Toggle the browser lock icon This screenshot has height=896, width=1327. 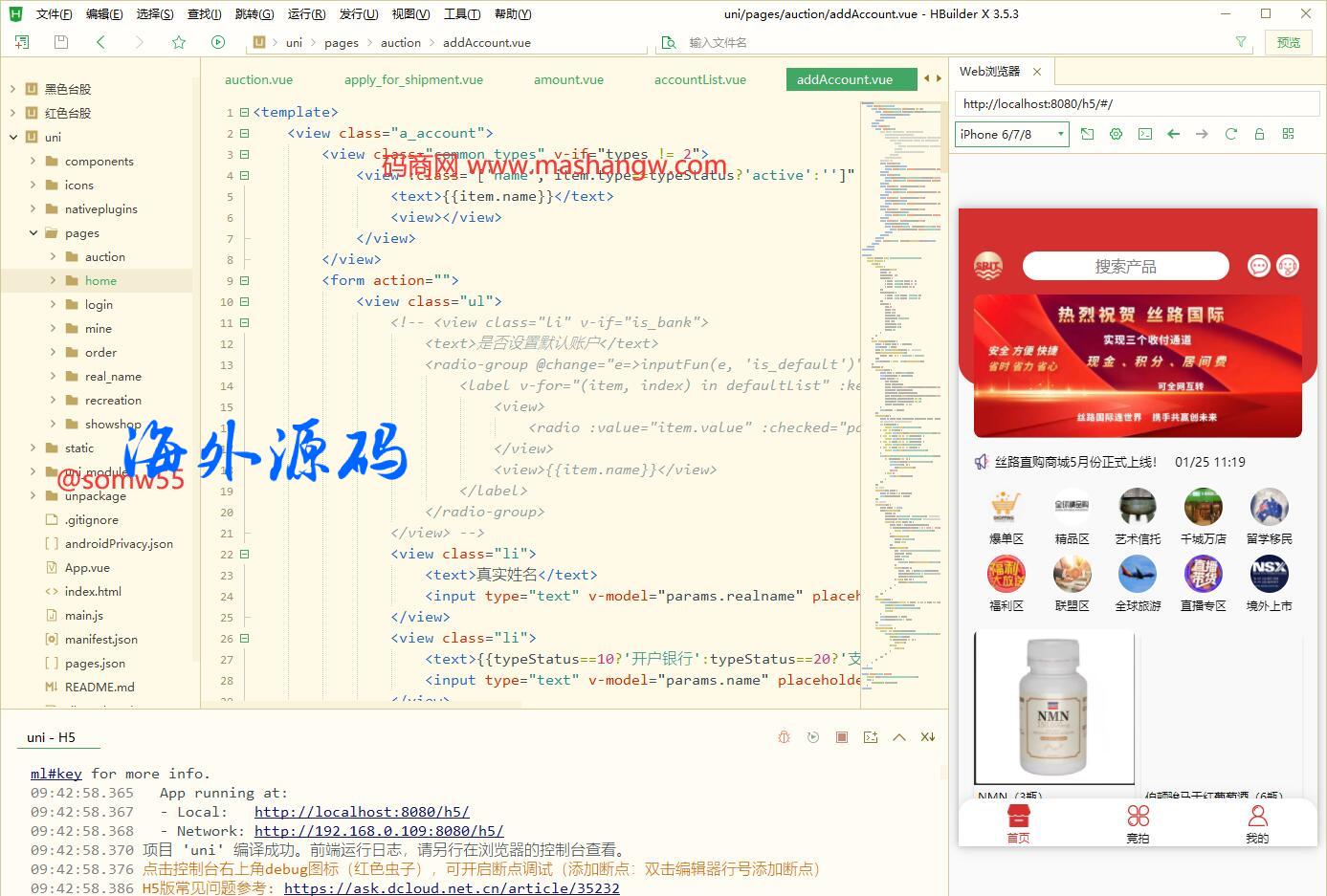(1259, 134)
